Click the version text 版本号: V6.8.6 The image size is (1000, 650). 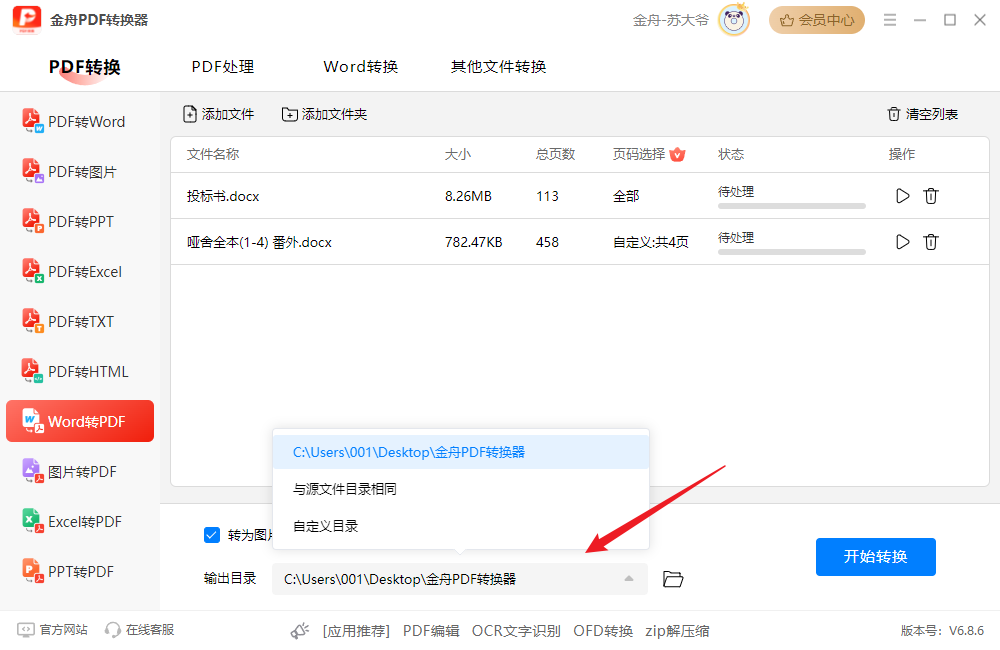pos(942,631)
